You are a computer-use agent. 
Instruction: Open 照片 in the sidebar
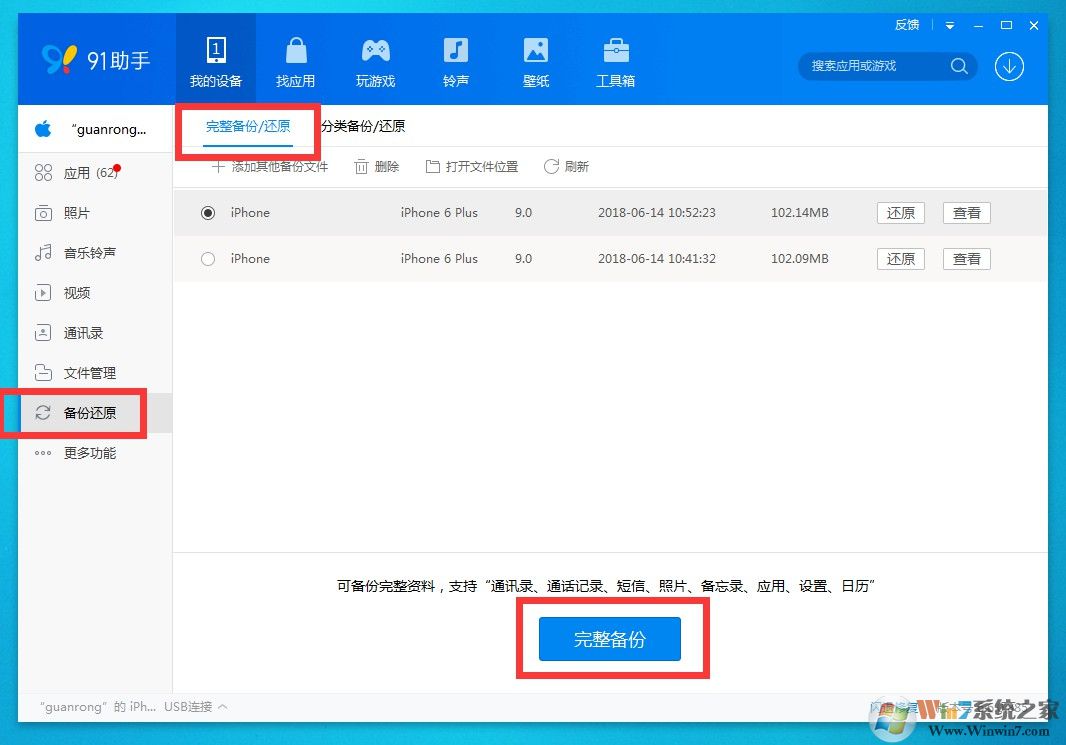coord(80,212)
